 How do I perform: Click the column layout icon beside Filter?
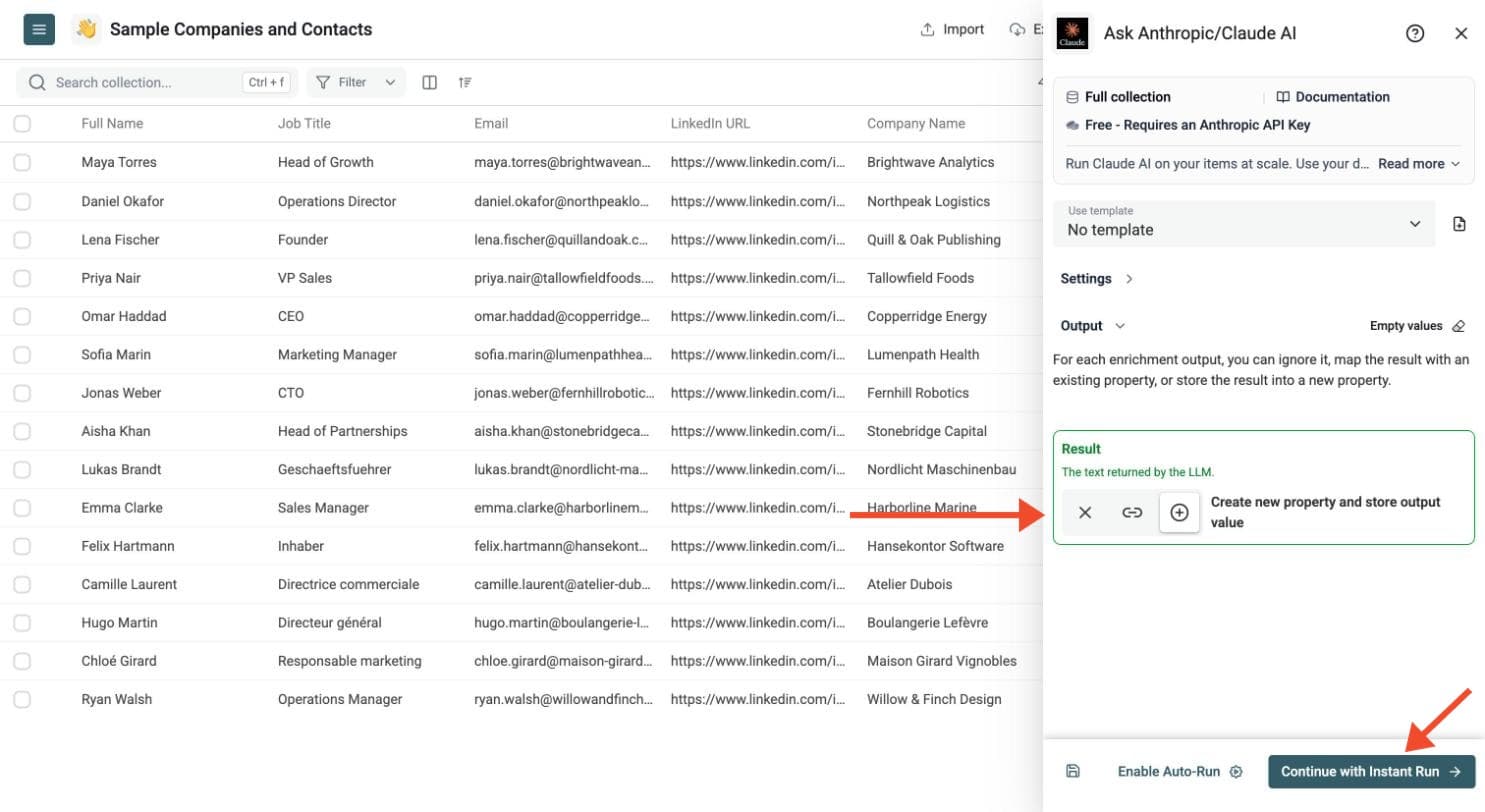(430, 82)
